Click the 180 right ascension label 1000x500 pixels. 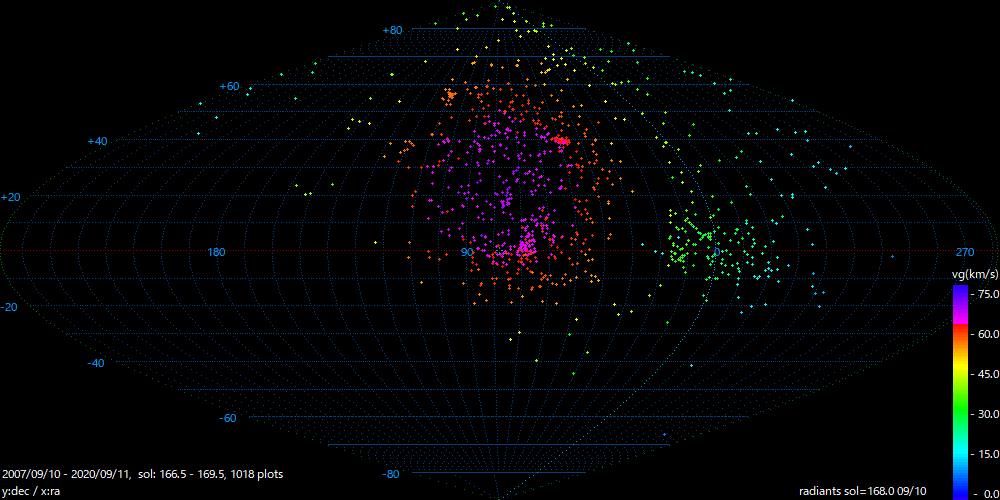point(216,252)
